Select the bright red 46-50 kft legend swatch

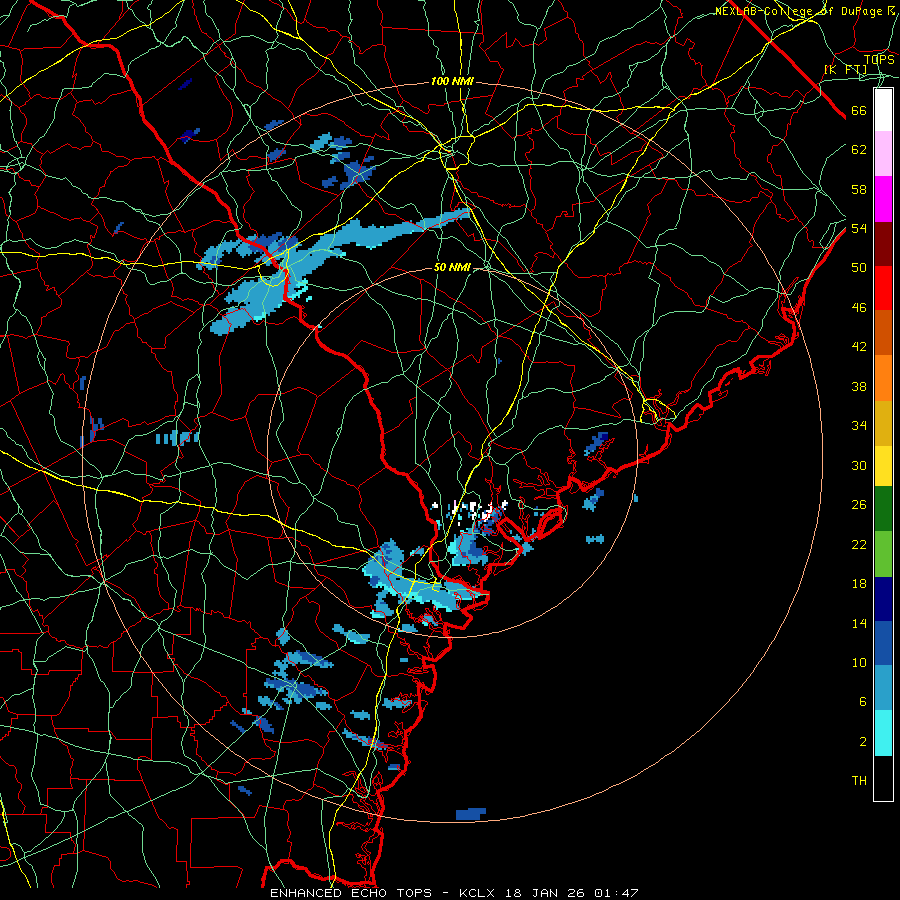[883, 288]
